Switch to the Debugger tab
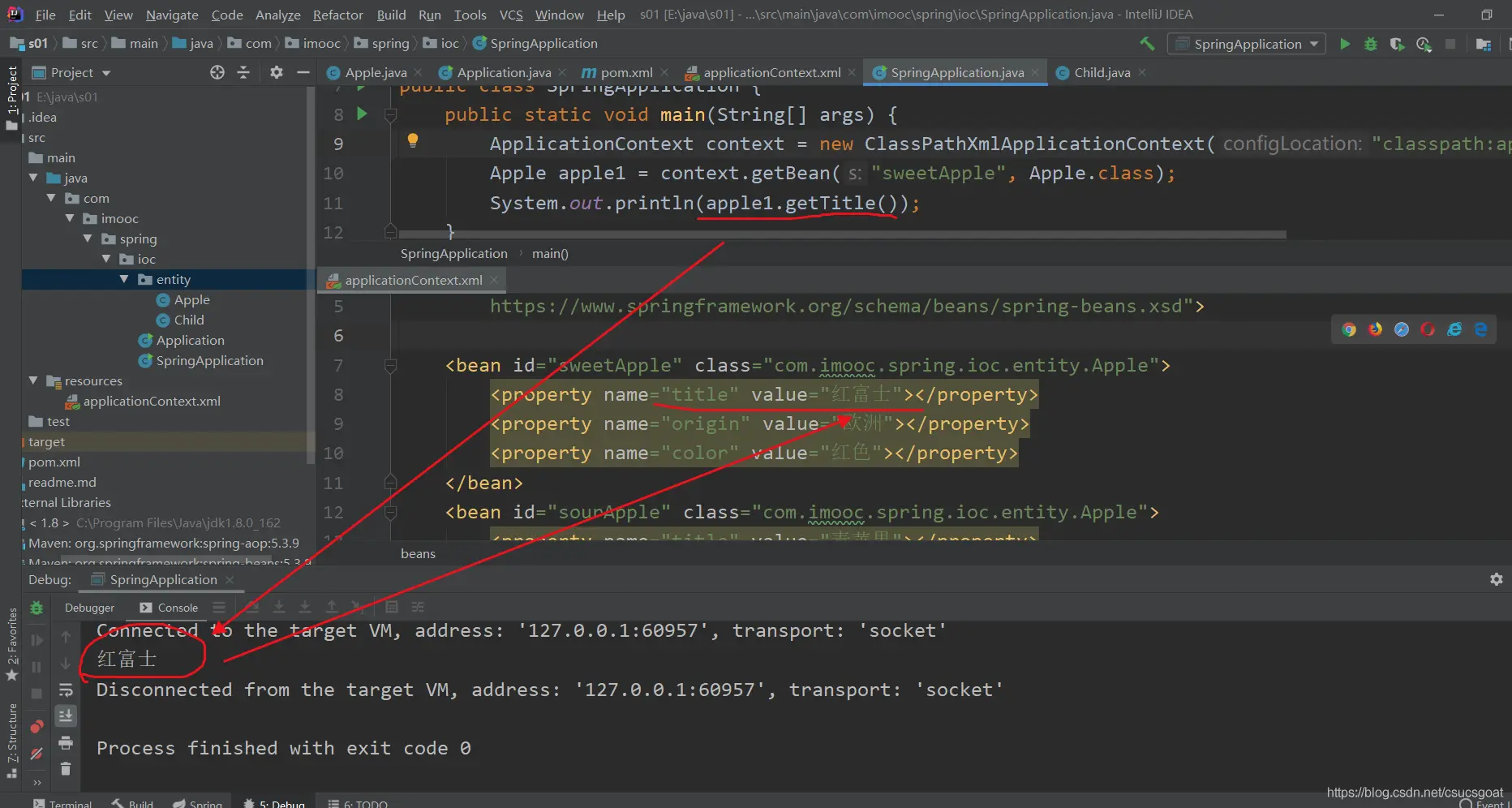Image resolution: width=1512 pixels, height=808 pixels. click(x=89, y=608)
